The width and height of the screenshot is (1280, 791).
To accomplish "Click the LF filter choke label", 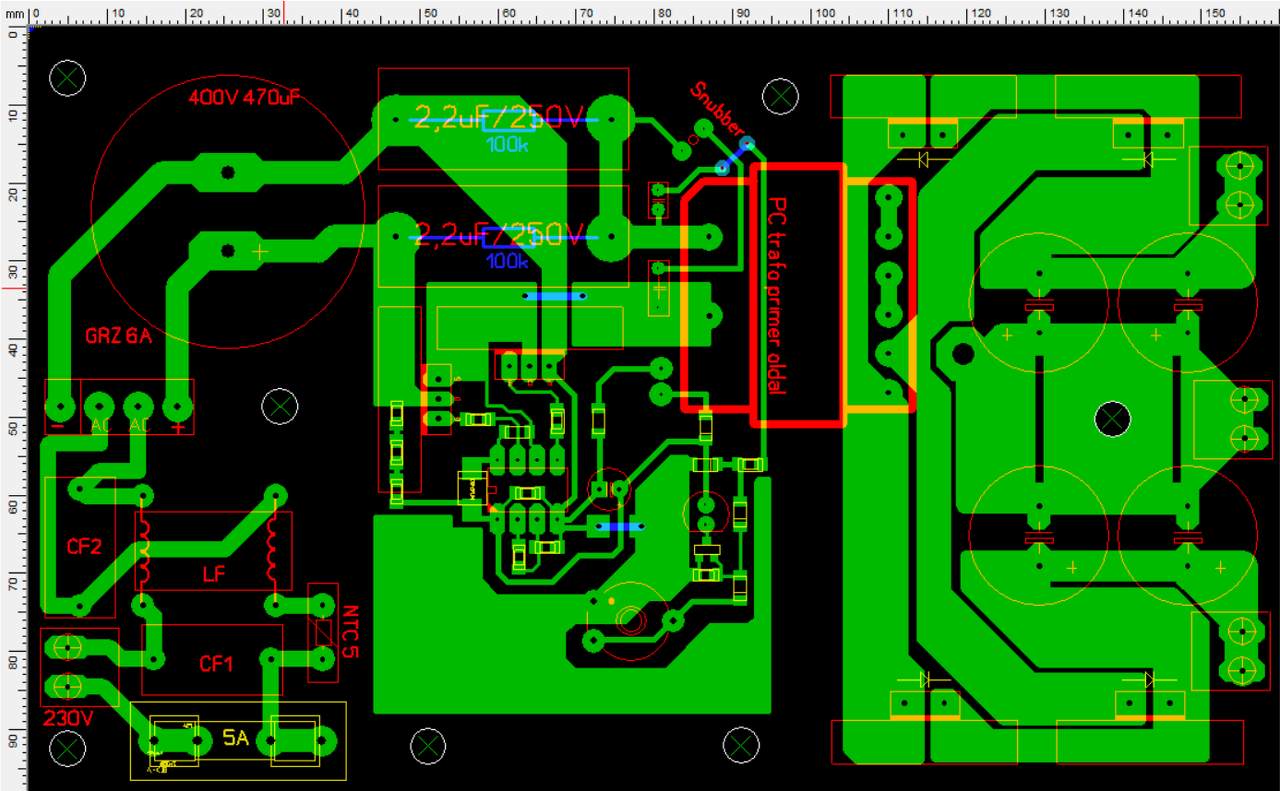I will pyautogui.click(x=214, y=574).
